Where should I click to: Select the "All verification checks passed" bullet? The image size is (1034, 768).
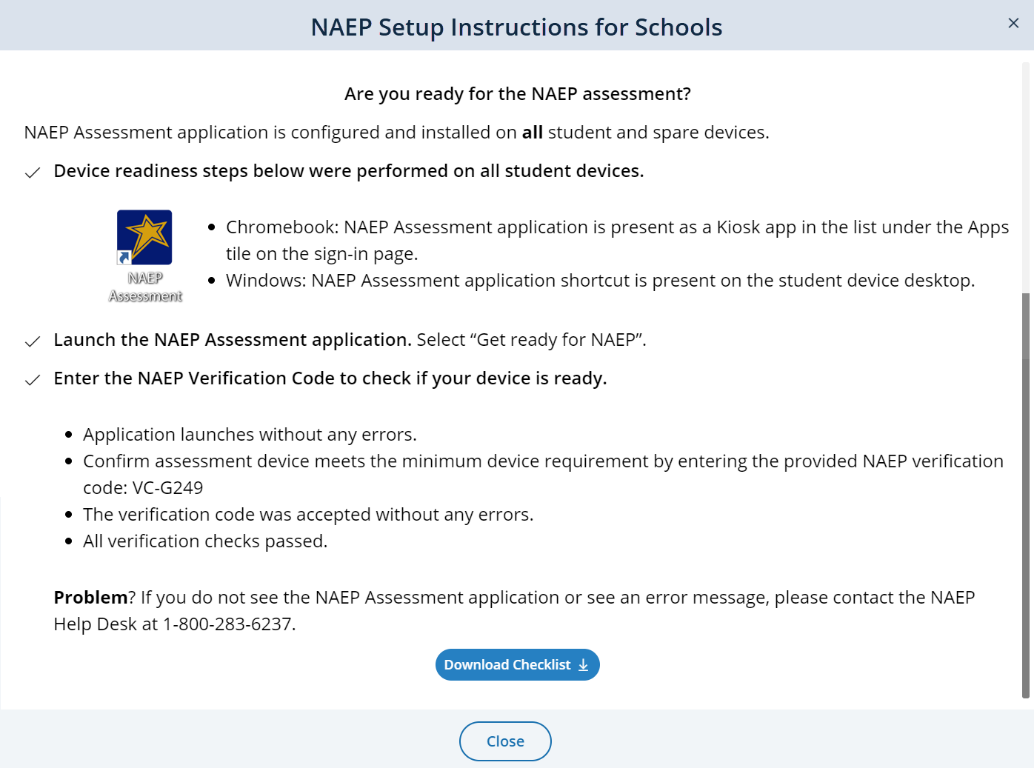(x=205, y=542)
